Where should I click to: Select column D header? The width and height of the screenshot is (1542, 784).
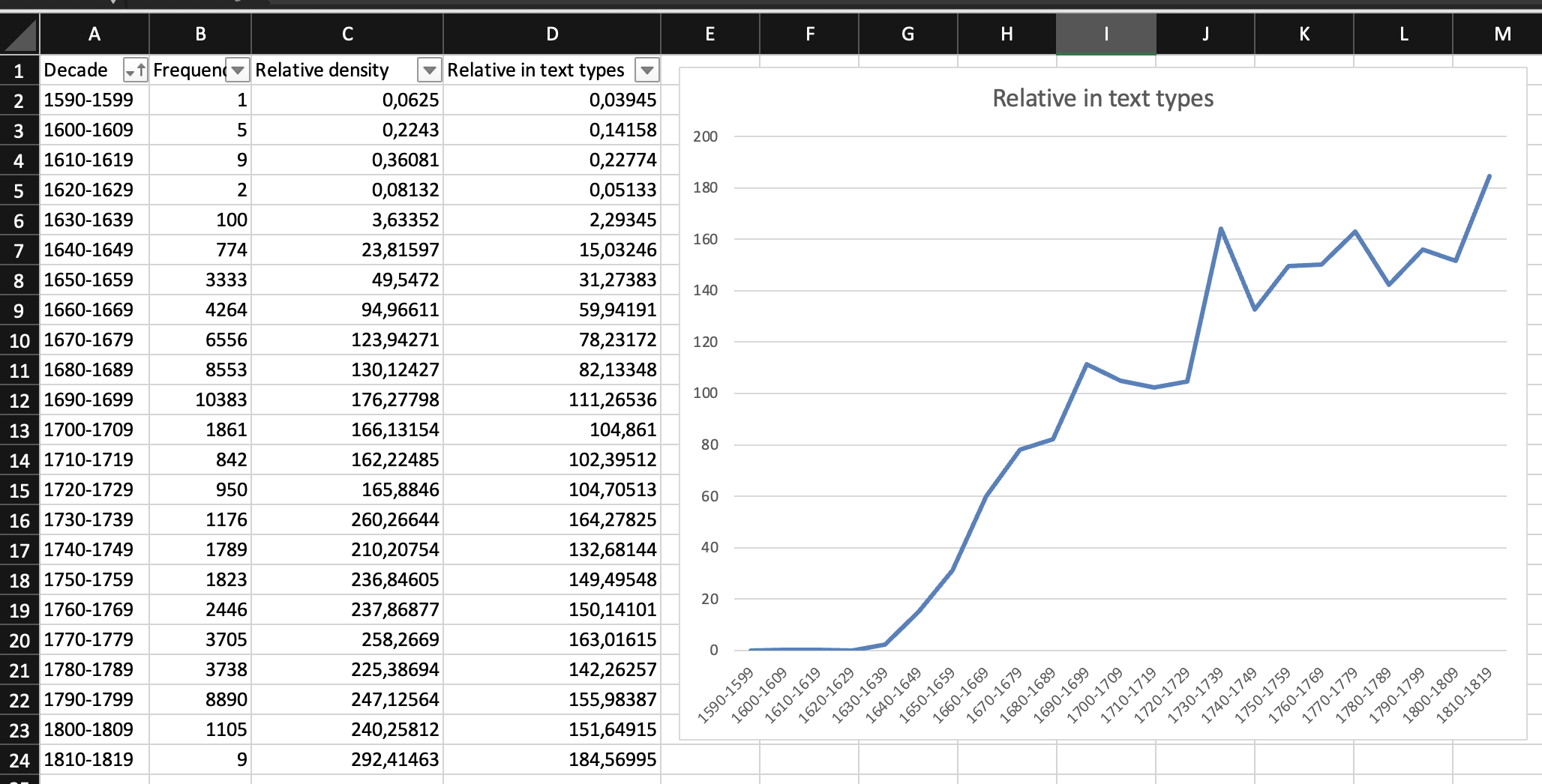552,34
